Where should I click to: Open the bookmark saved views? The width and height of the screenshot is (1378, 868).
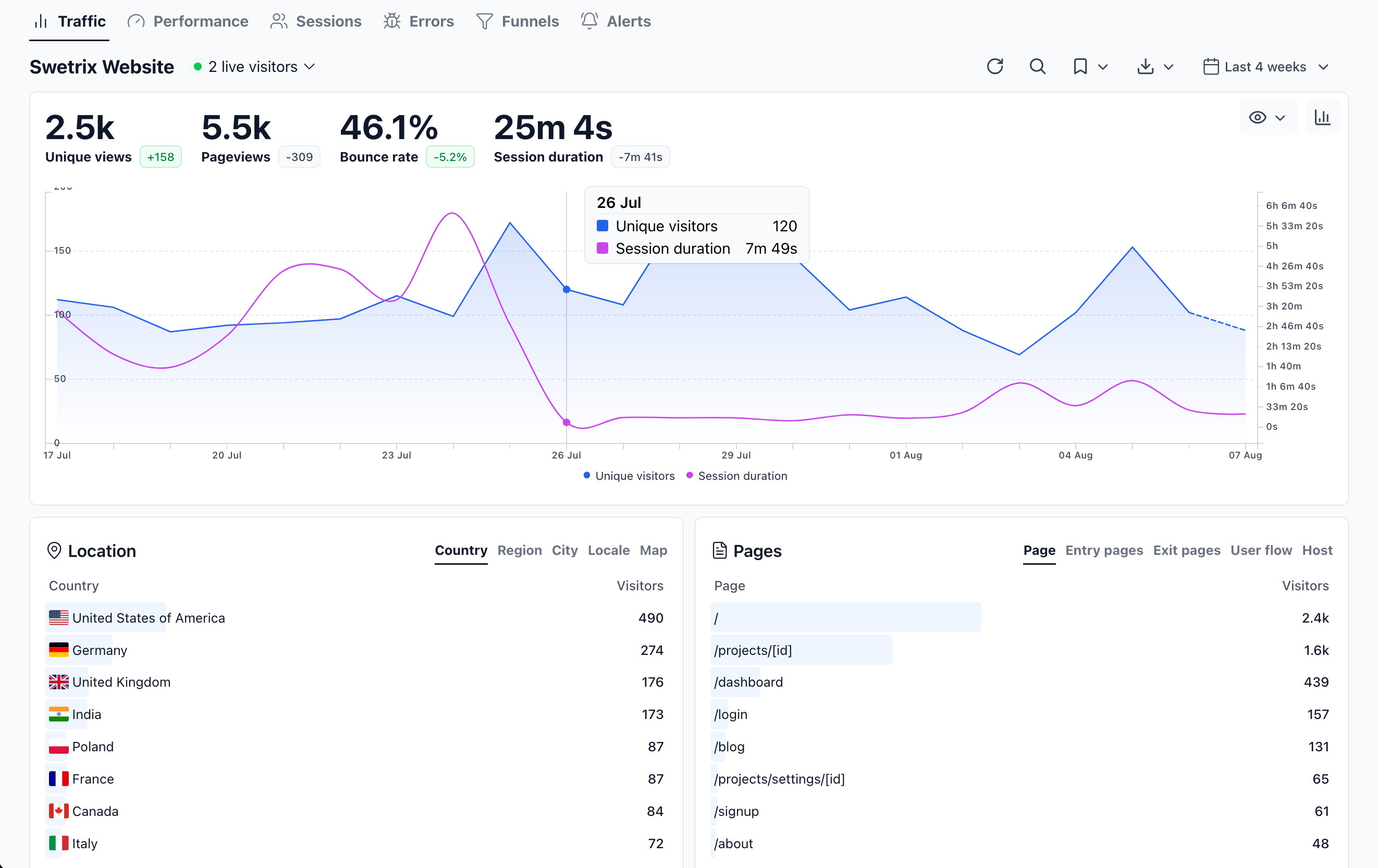click(1079, 66)
